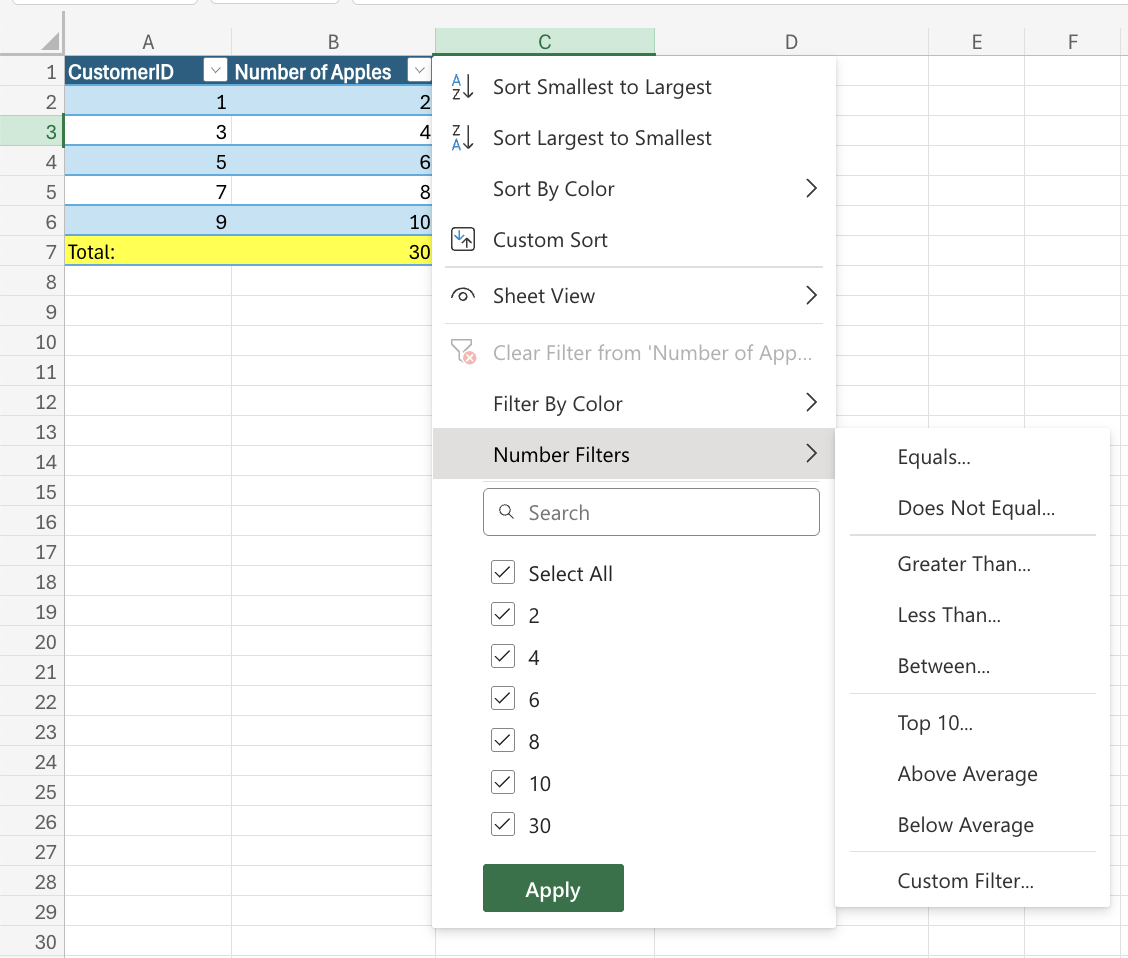The image size is (1128, 958).
Task: Choose Equals from Number Filters submenu
Action: tap(933, 457)
